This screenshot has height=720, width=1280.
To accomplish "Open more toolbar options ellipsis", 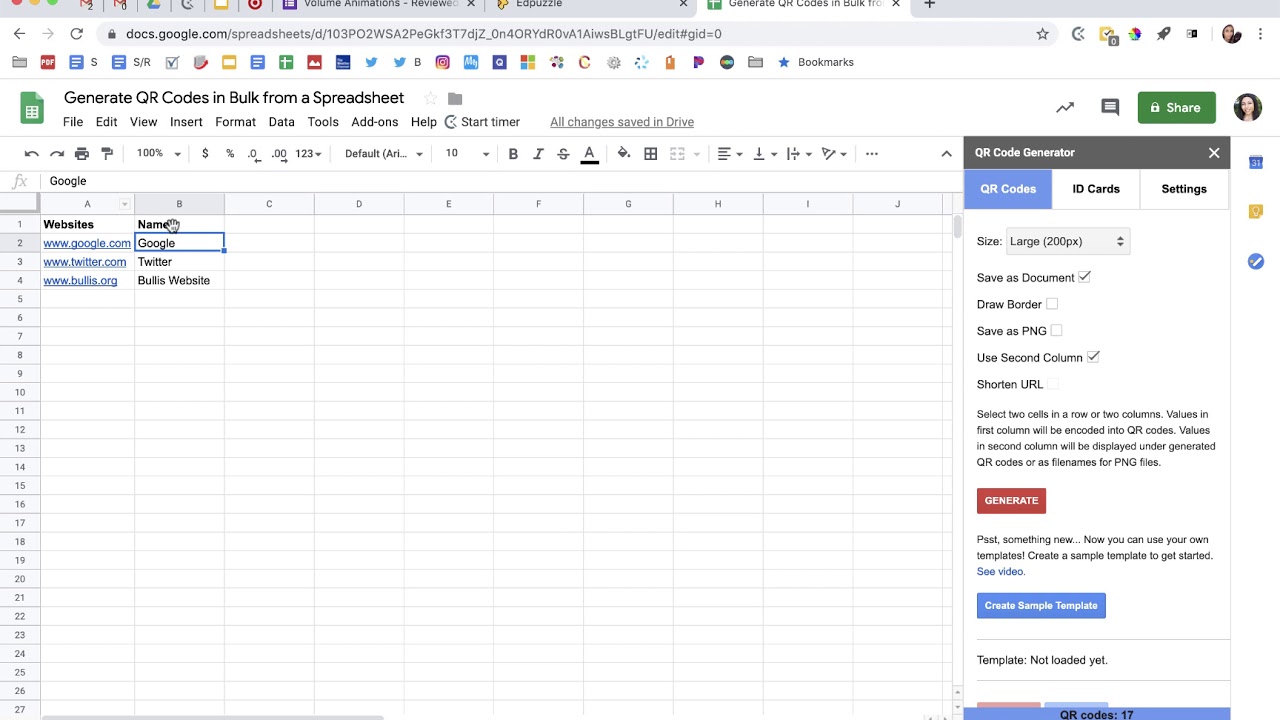I will click(872, 154).
